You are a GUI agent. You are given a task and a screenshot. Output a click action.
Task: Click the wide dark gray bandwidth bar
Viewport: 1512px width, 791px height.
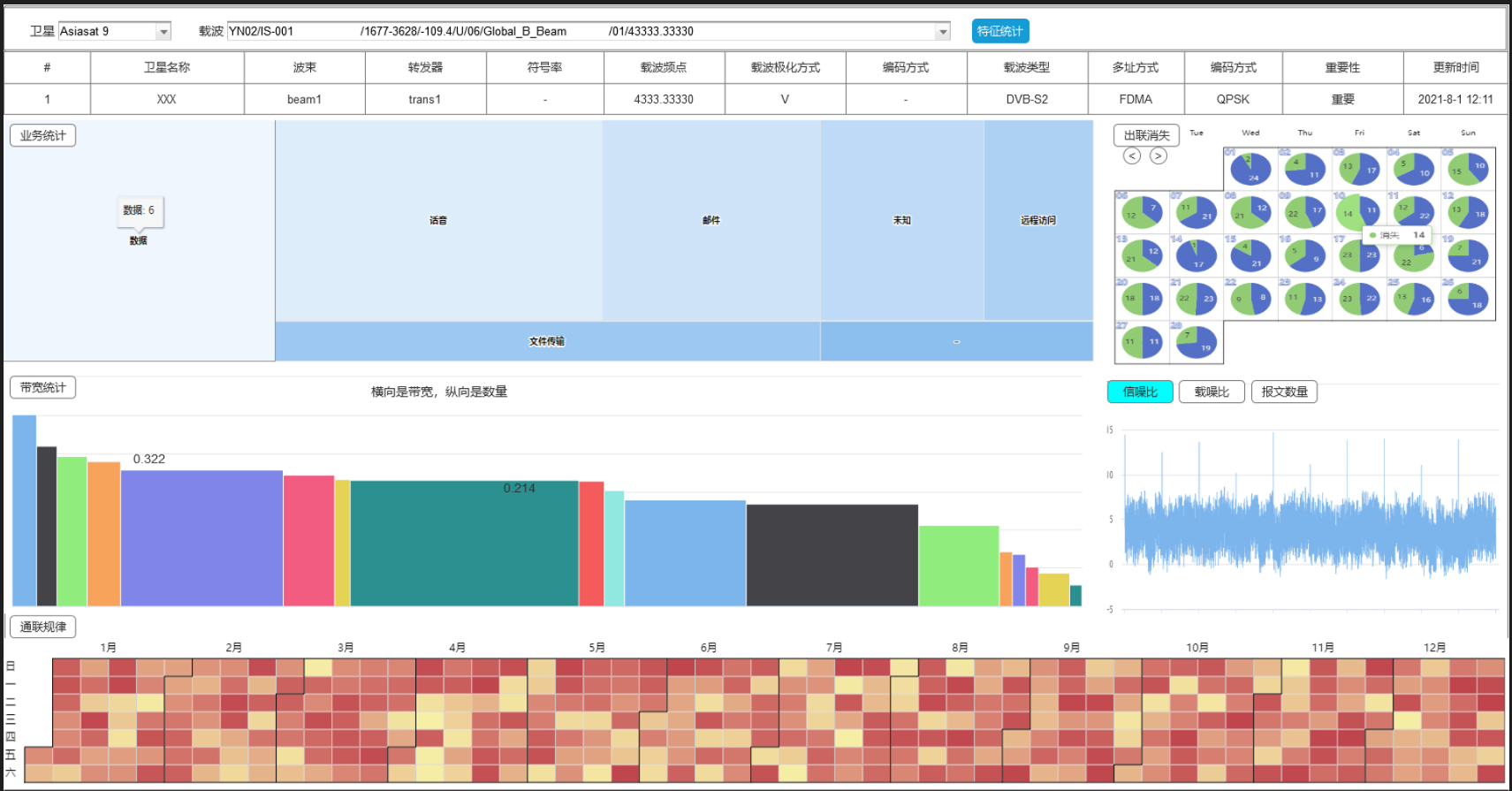(832, 555)
